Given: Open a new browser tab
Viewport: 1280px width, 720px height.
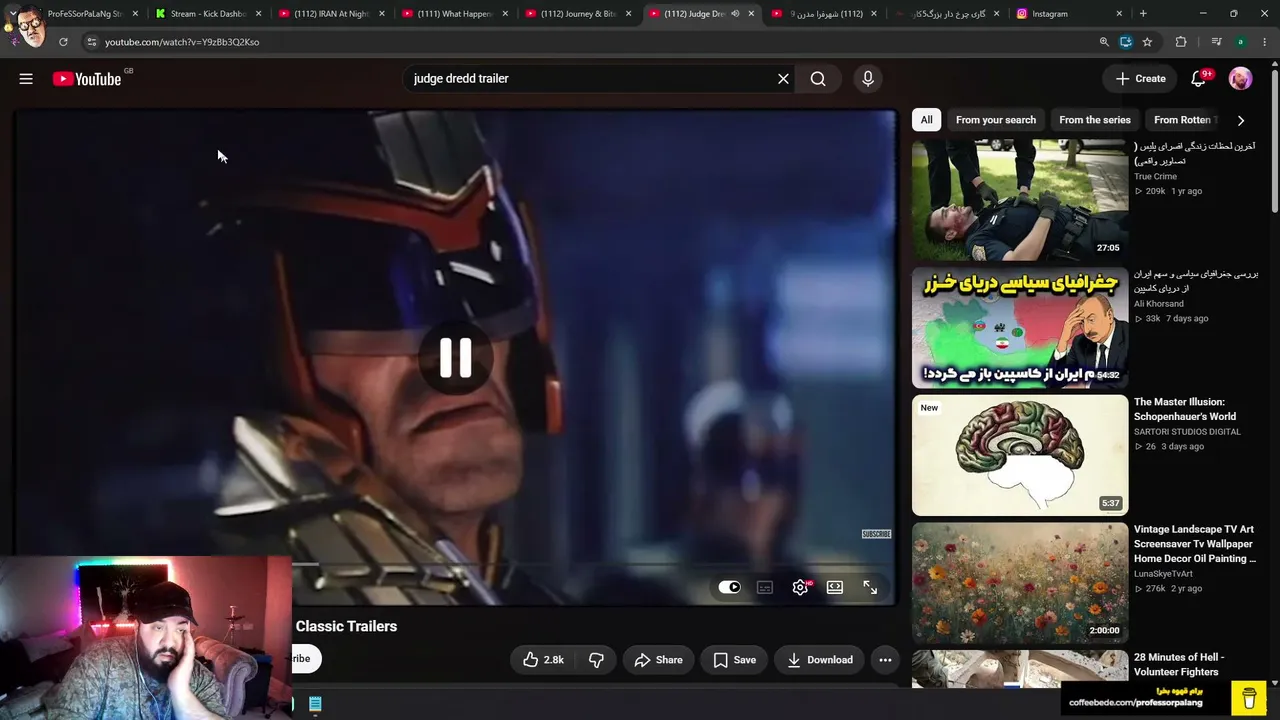Looking at the screenshot, I should [1143, 14].
